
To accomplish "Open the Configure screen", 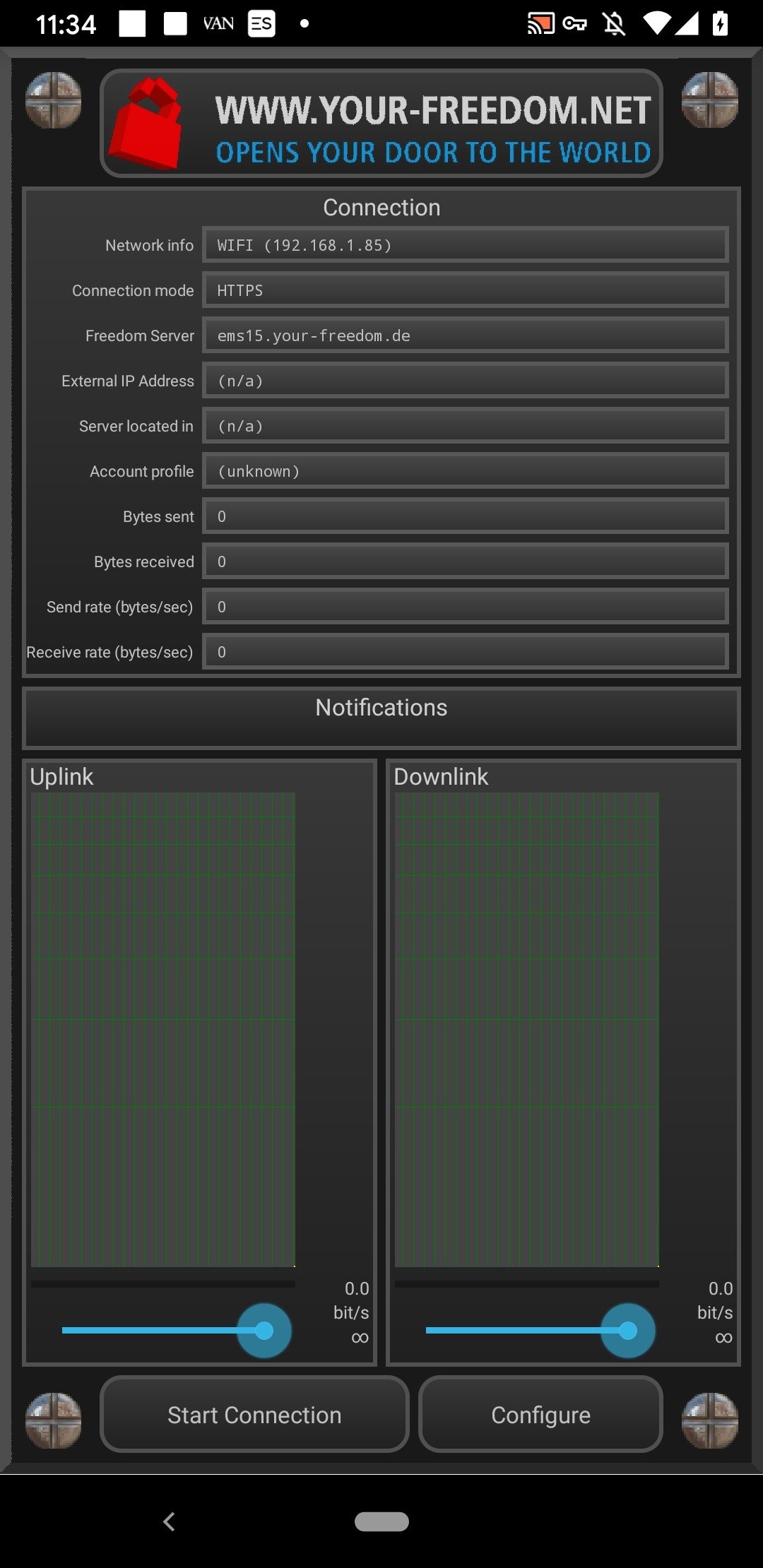I will point(540,1414).
